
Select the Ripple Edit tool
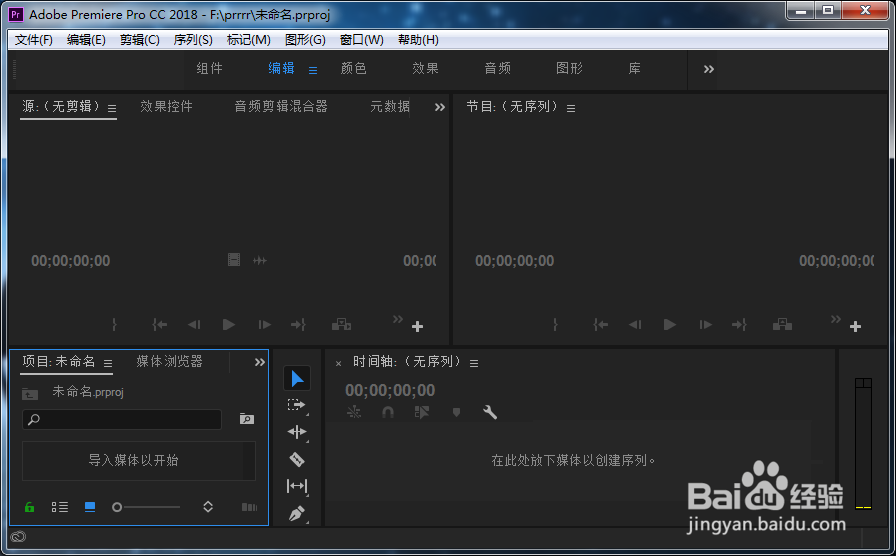(297, 432)
